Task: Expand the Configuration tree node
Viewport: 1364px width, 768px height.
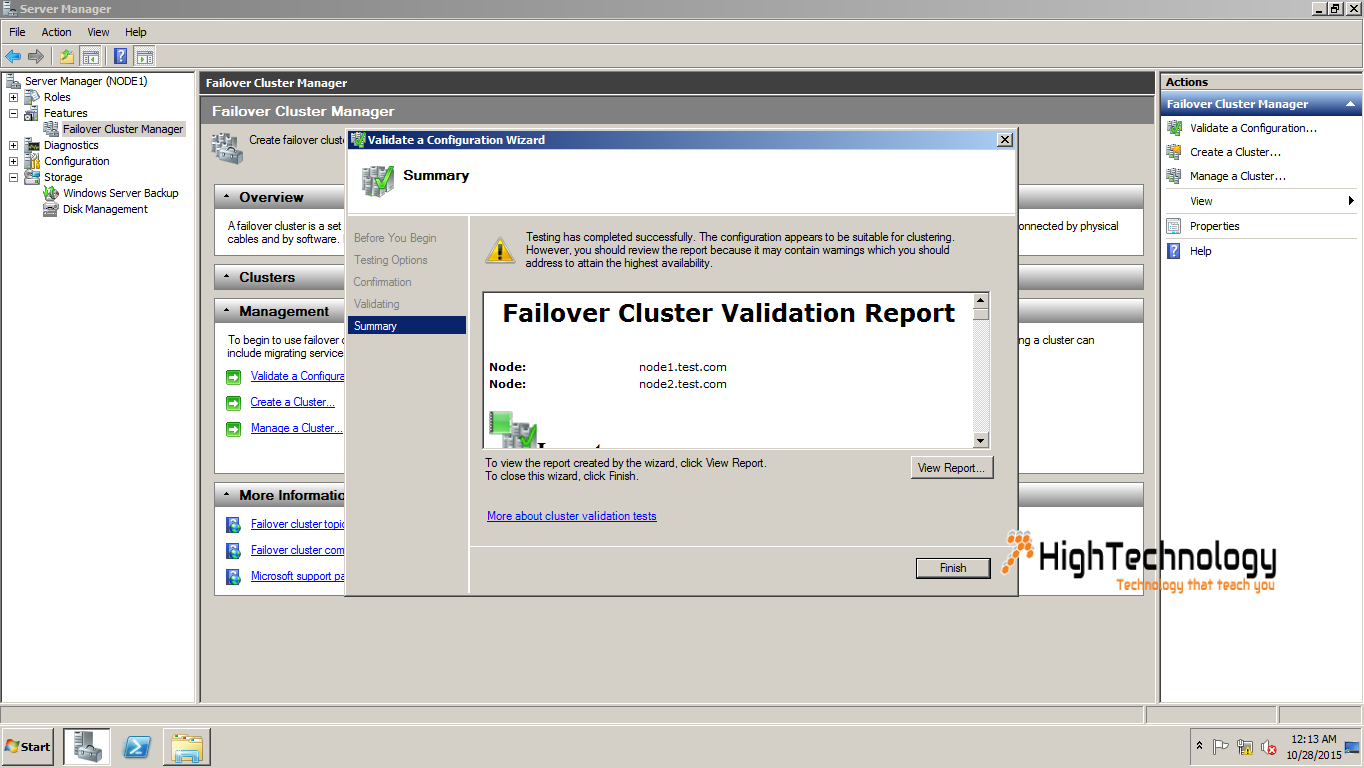Action: point(13,161)
